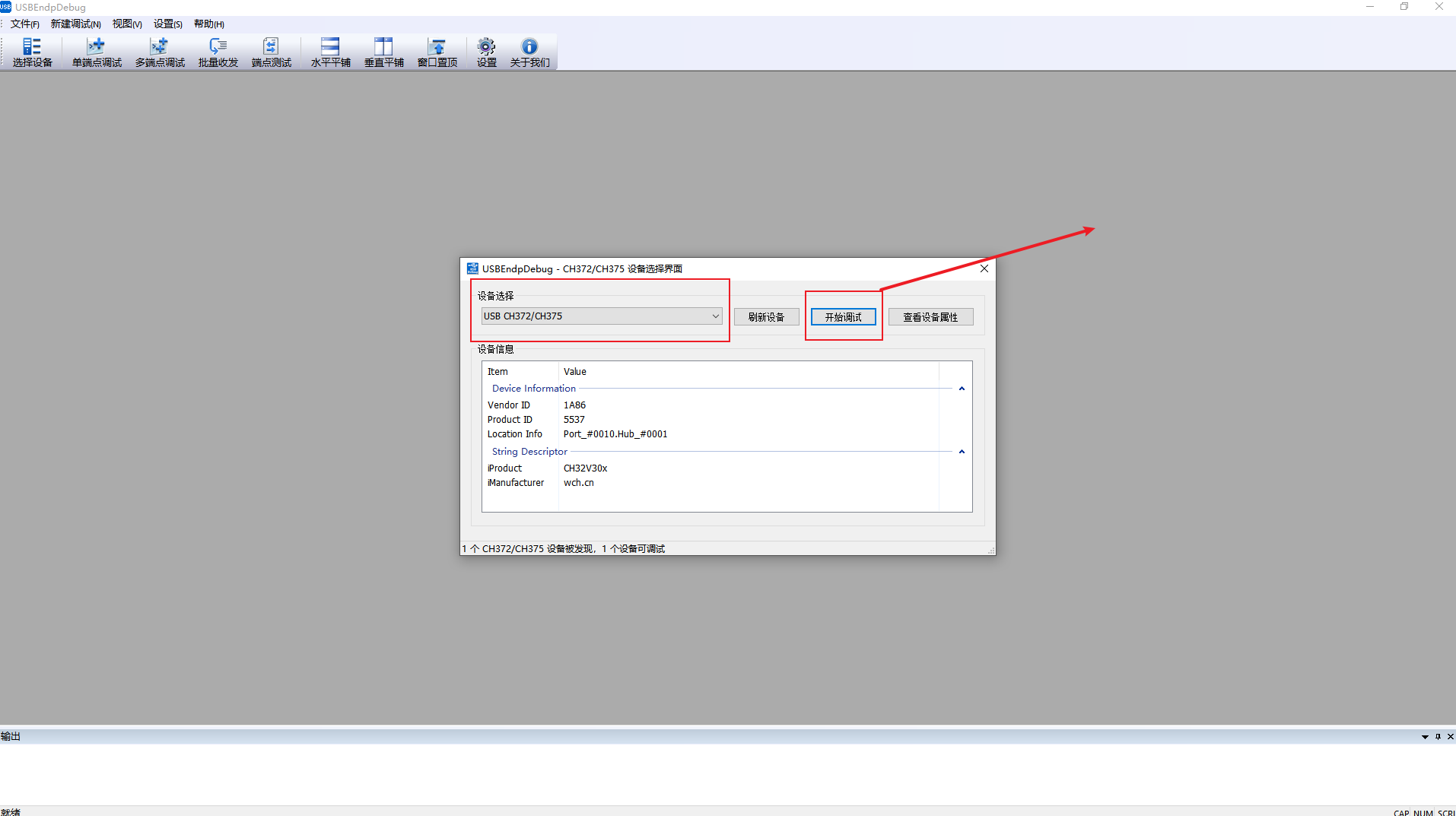
Task: Click the USBEndpDebug main window app icon
Action: tap(6, 7)
